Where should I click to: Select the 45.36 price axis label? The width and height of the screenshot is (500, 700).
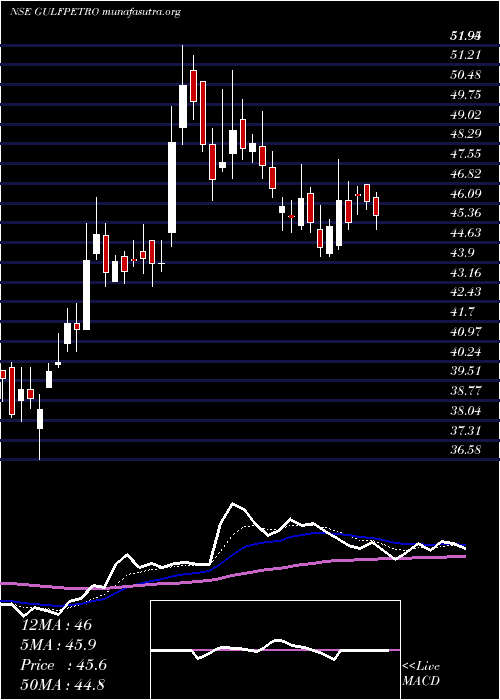[x=466, y=212]
